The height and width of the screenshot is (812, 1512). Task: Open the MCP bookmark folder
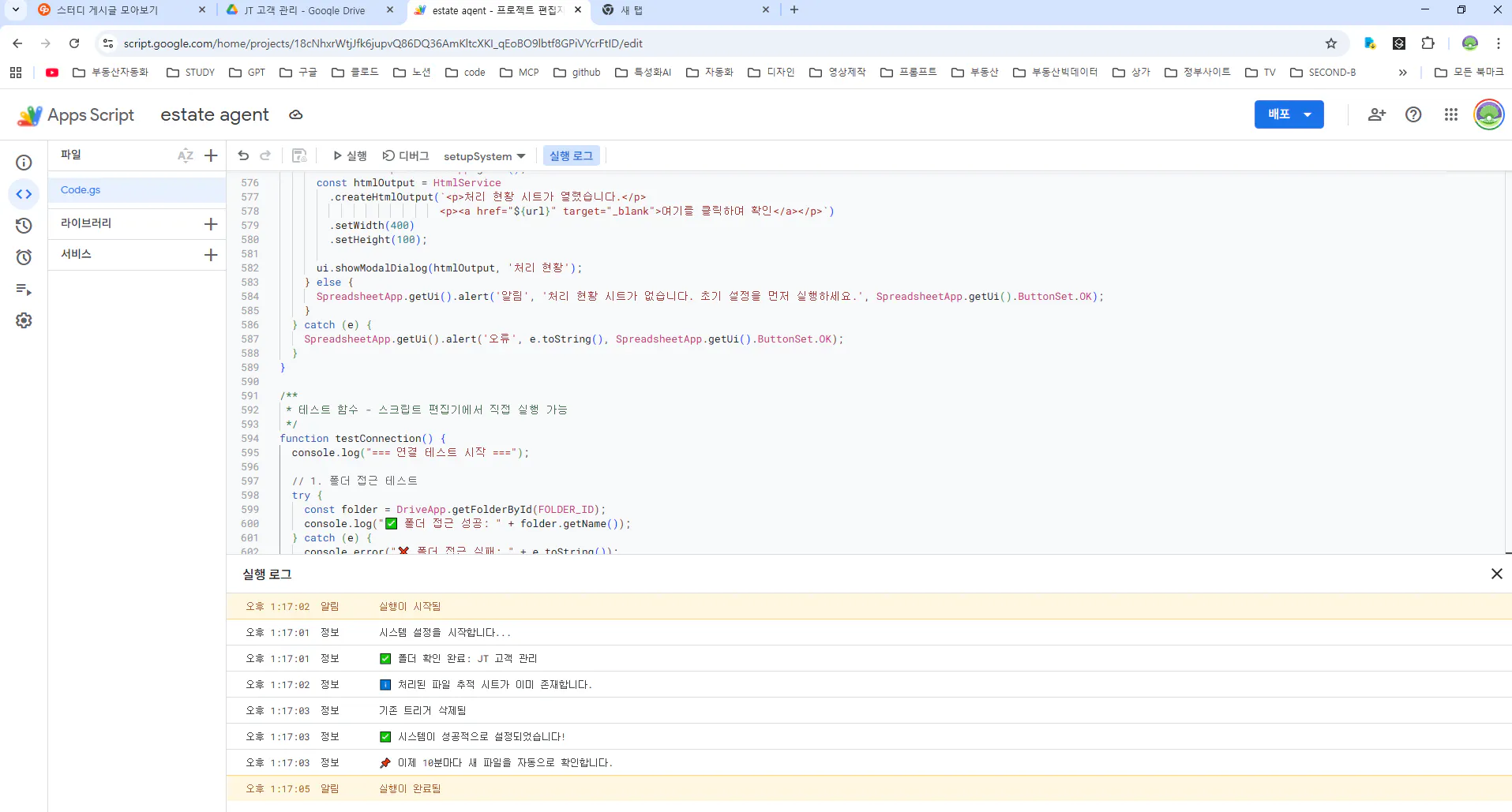coord(520,73)
